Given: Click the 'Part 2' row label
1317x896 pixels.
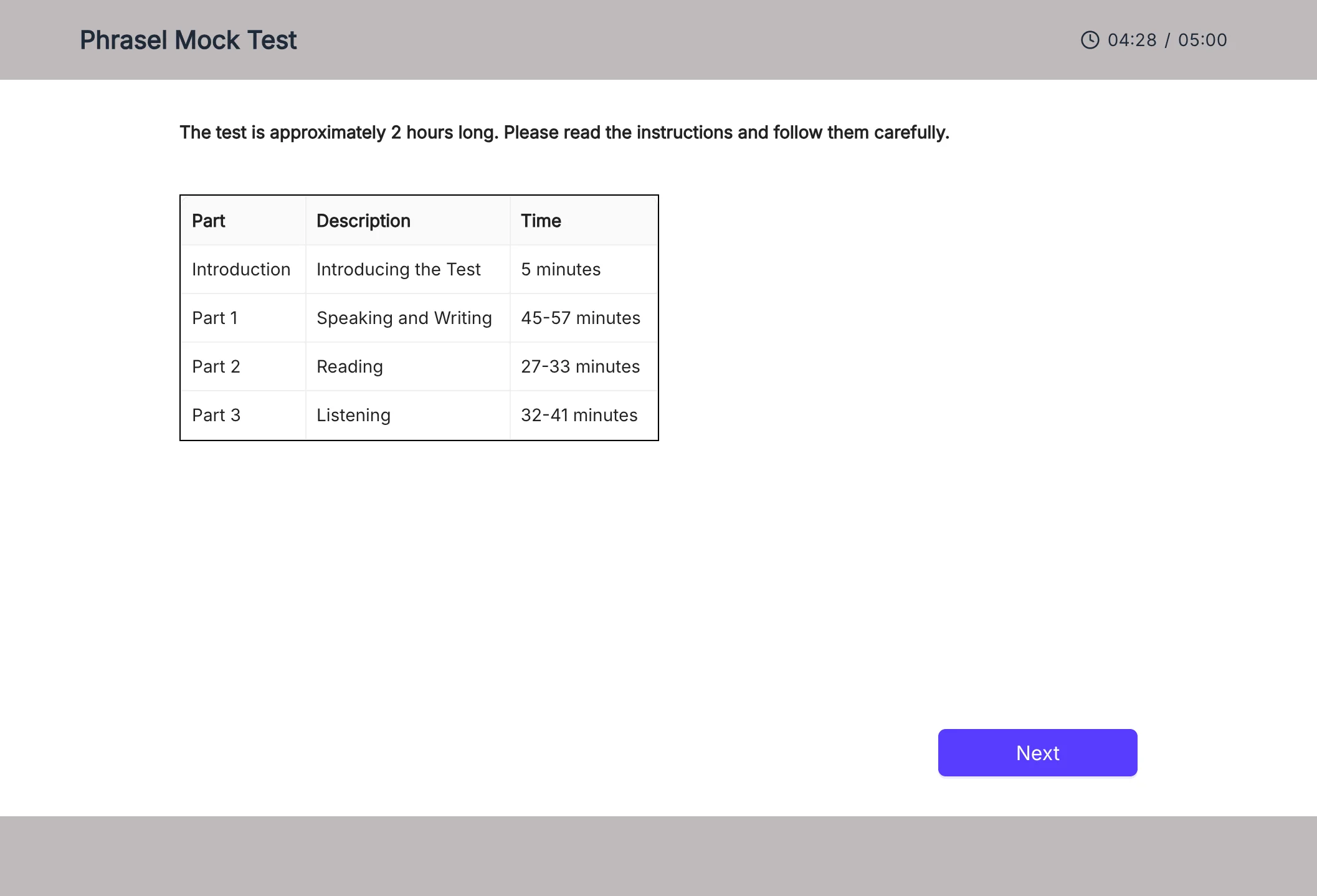Looking at the screenshot, I should 243,366.
